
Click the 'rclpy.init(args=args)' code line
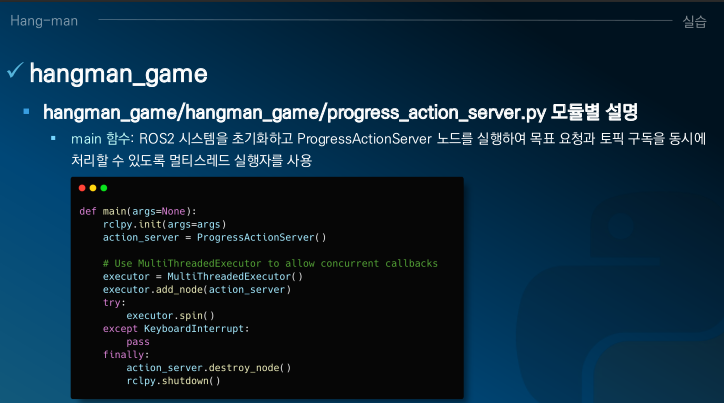164,224
